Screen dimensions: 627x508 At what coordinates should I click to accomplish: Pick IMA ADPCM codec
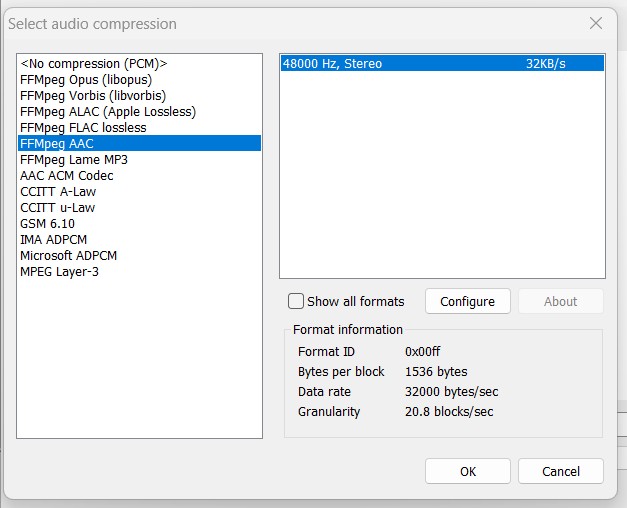pos(53,240)
